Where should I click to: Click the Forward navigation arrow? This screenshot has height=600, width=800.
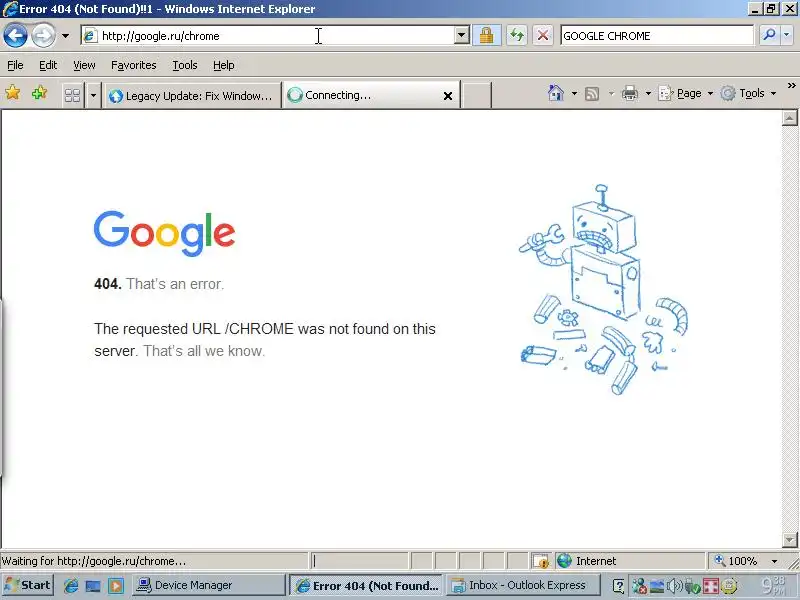tap(43, 36)
